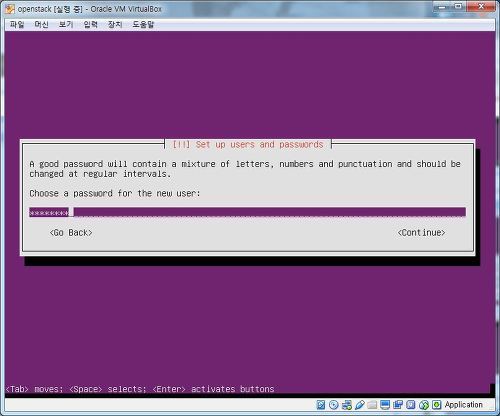Click the network adapter status icon
The height and width of the screenshot is (416, 500).
(347, 405)
